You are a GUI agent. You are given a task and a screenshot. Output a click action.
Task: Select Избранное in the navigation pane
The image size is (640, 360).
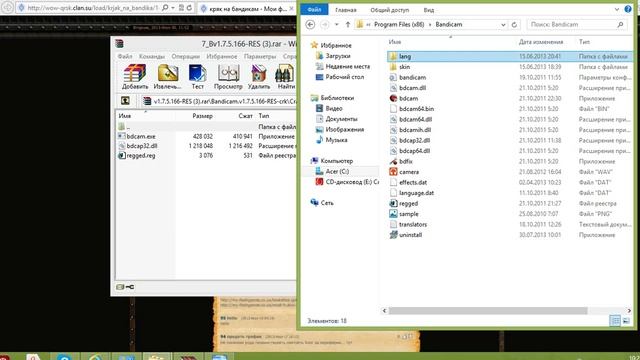[336, 45]
